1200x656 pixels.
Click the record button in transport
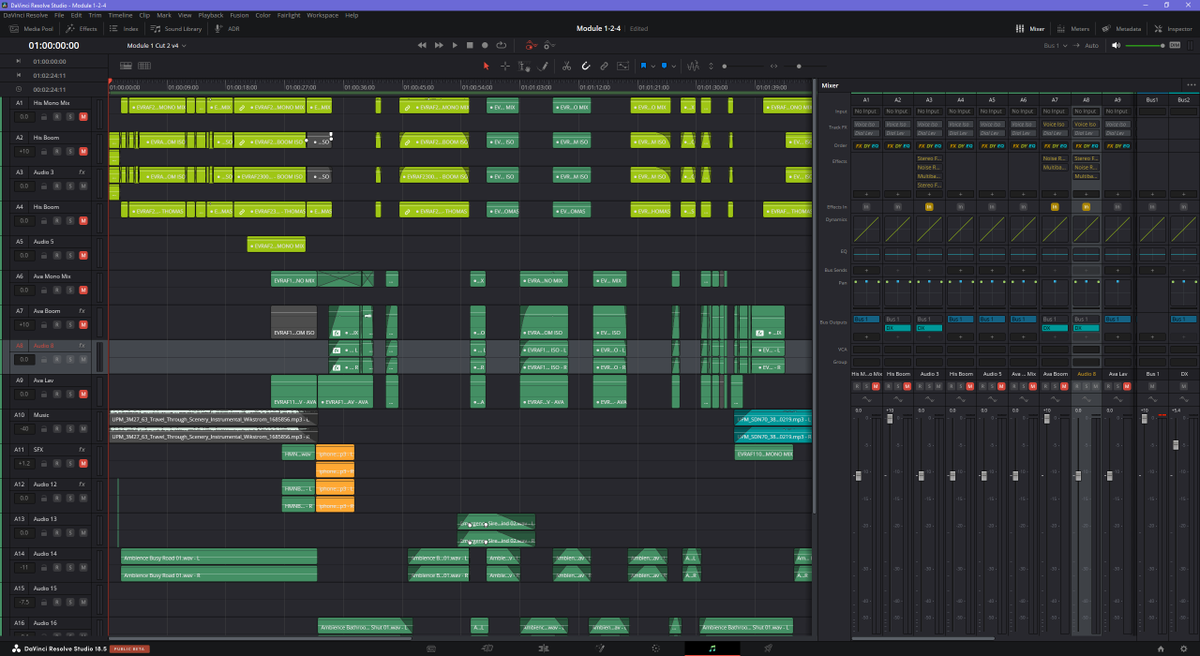coord(485,45)
